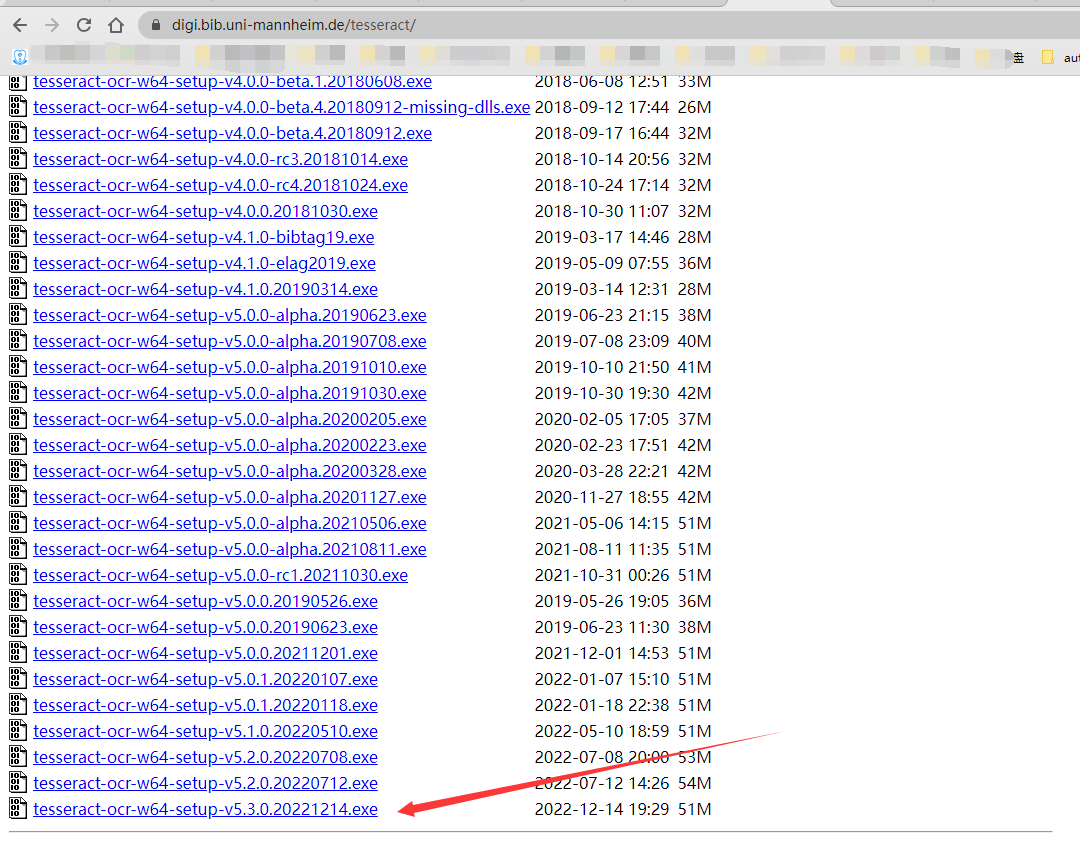Open link v4.0.0-beta.4.20180912-missing-dlls.exe
This screenshot has width=1080, height=851.
point(282,107)
